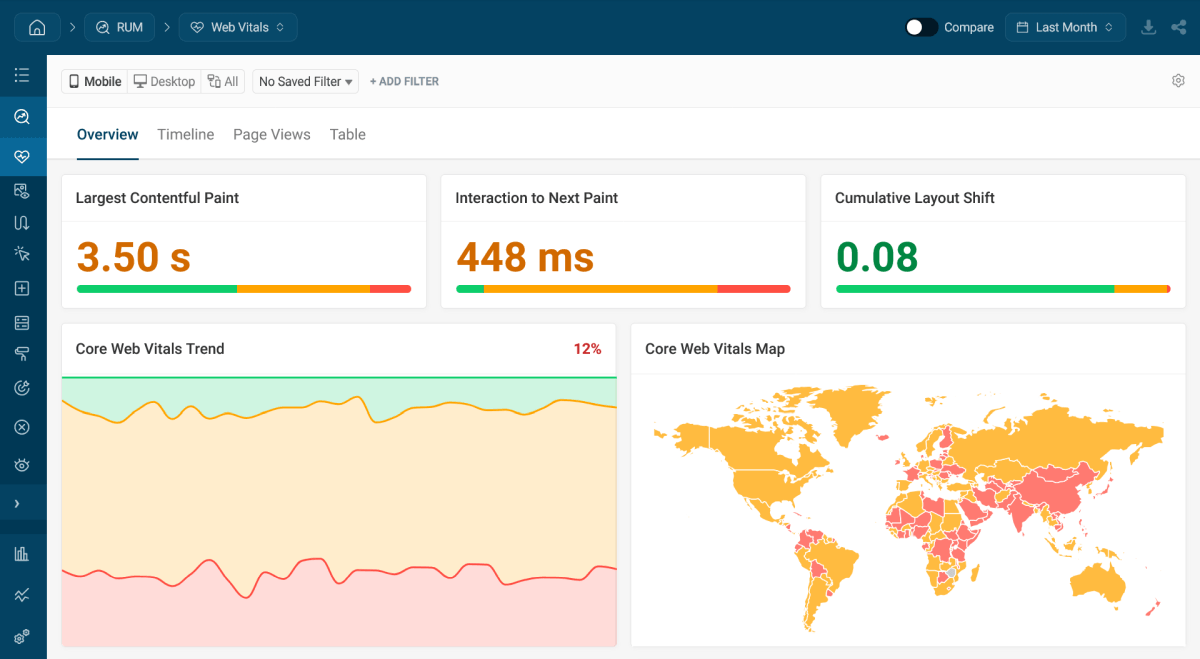Click the home icon in the breadcrumb
1200x659 pixels.
click(37, 27)
